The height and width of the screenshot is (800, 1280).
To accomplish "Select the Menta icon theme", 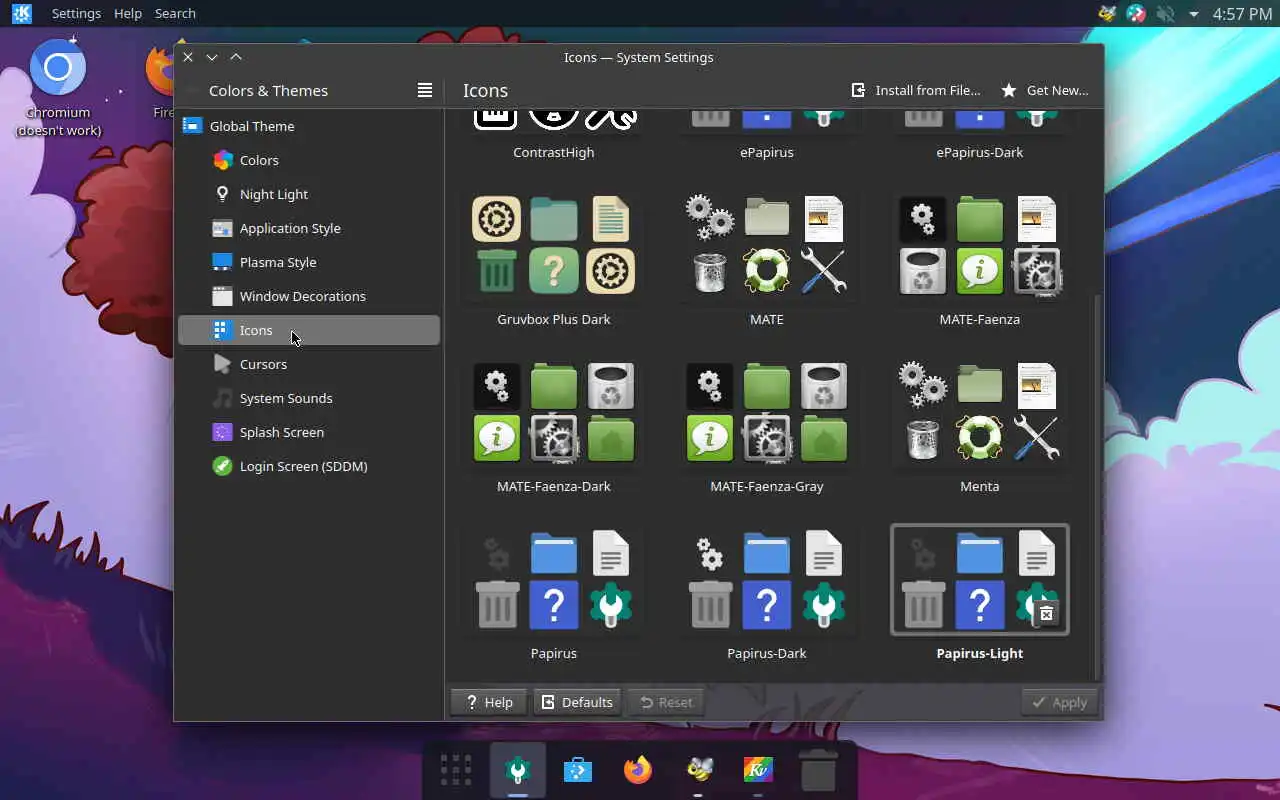I will tap(979, 427).
